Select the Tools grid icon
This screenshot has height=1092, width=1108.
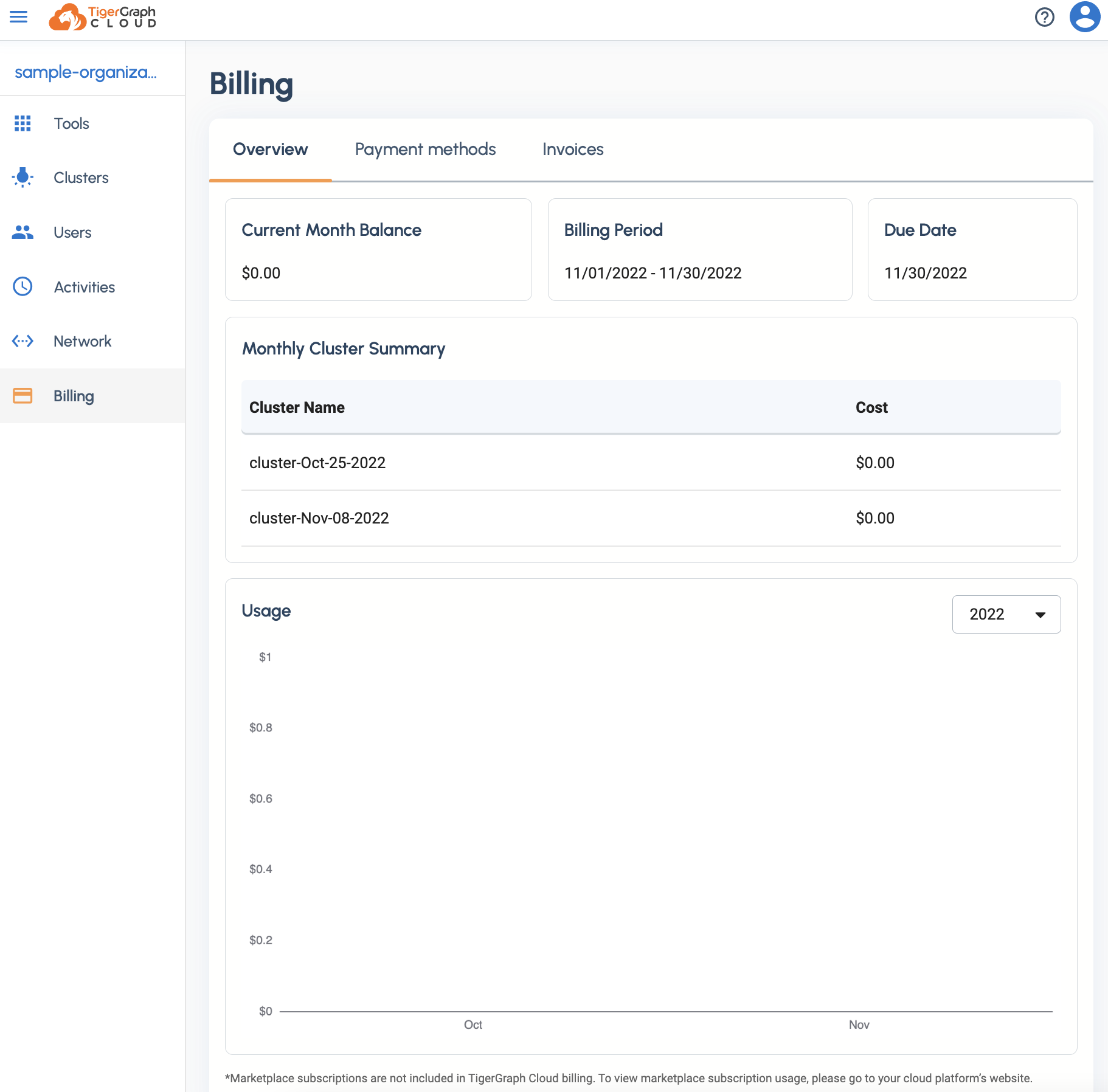tap(23, 123)
